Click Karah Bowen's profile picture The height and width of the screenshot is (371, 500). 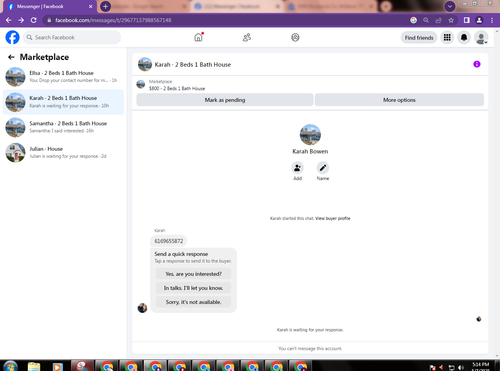click(x=310, y=135)
